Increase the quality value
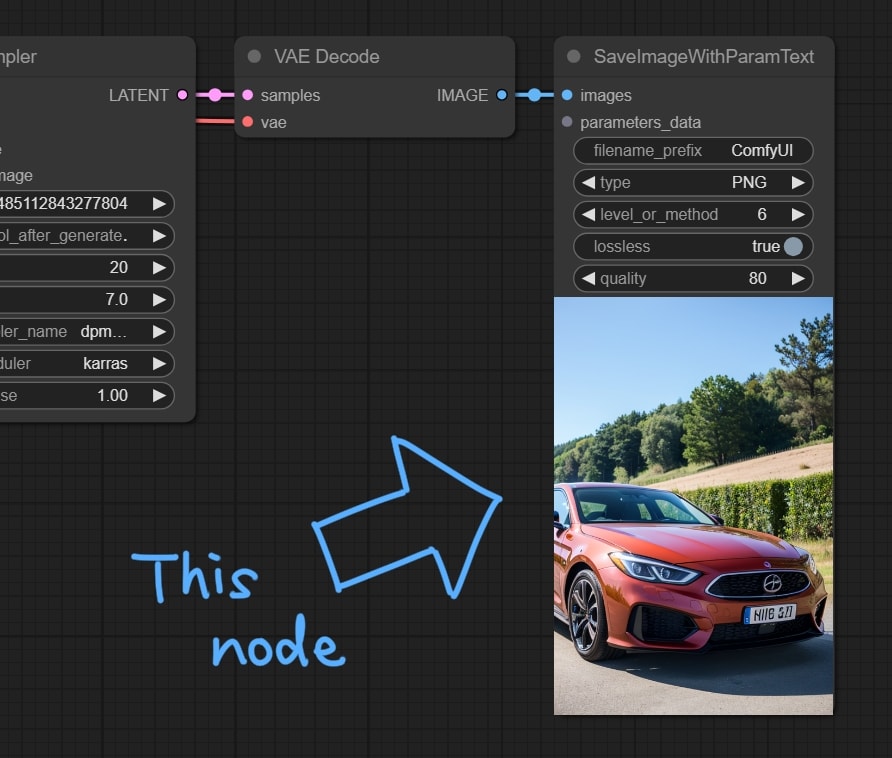The width and height of the screenshot is (892, 758). pyautogui.click(x=798, y=278)
